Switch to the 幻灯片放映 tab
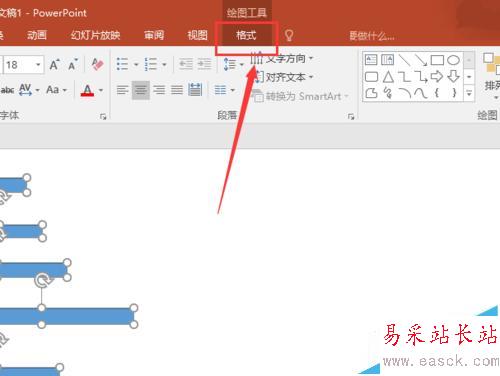500x376 pixels. pyautogui.click(x=95, y=35)
